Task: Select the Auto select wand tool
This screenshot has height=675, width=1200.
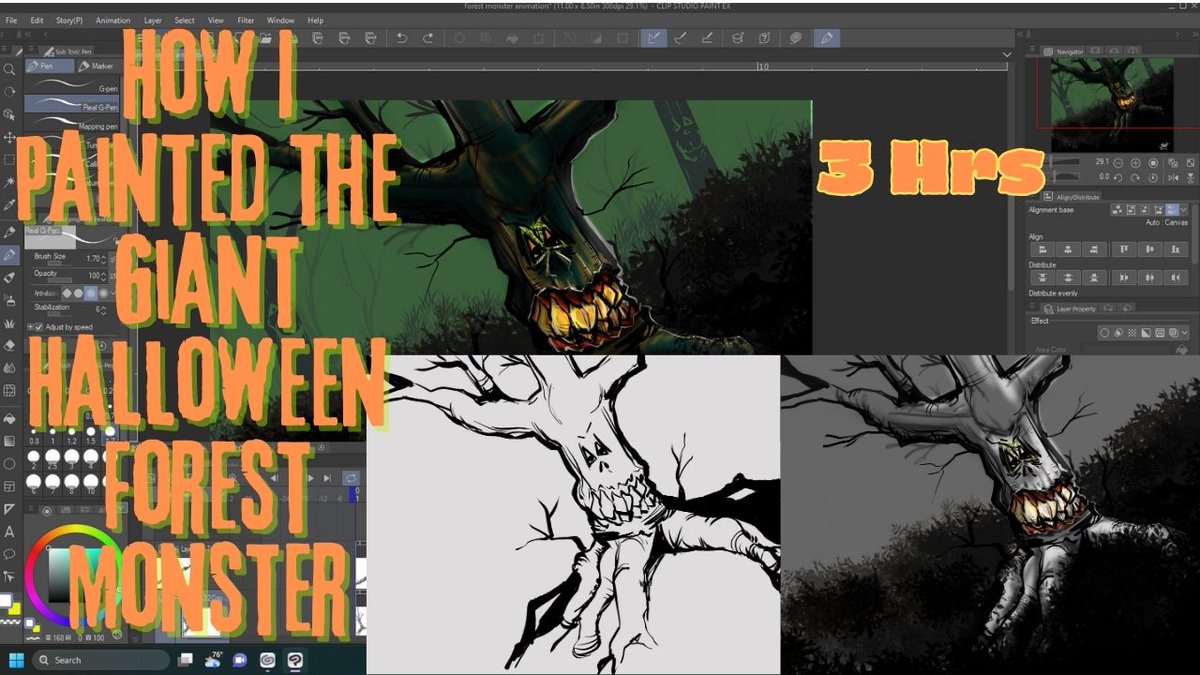Action: [x=9, y=183]
